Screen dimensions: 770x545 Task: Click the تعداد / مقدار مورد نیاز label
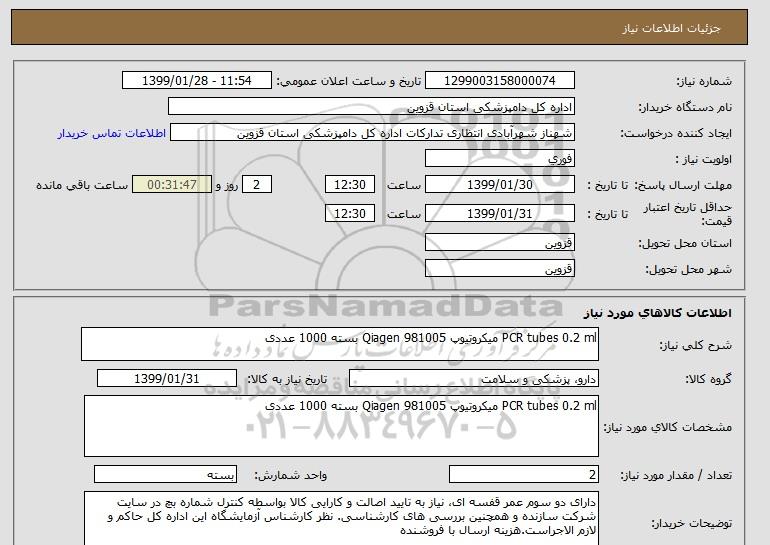click(x=676, y=475)
